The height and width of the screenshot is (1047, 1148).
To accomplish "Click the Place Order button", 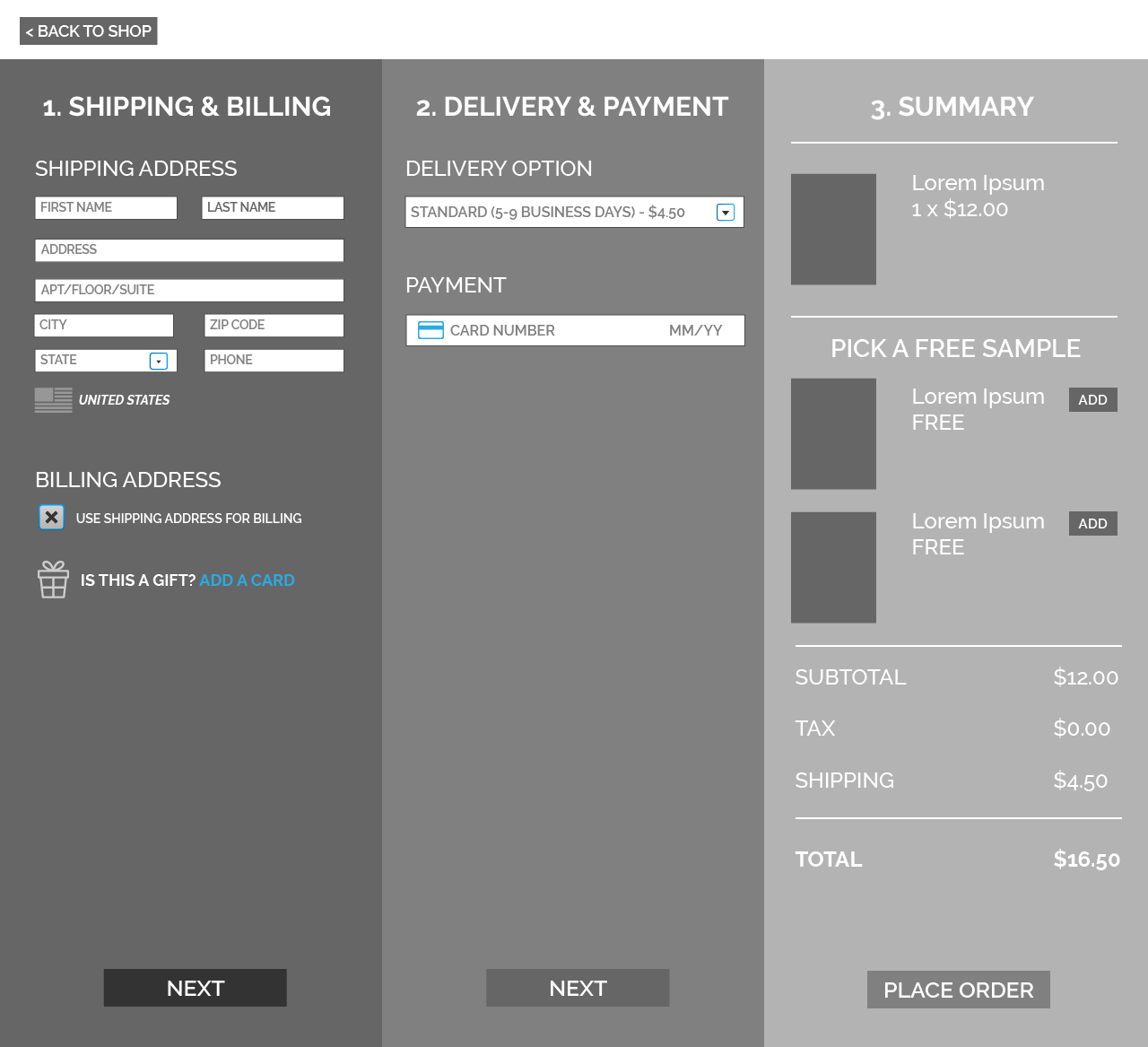I will 958,990.
